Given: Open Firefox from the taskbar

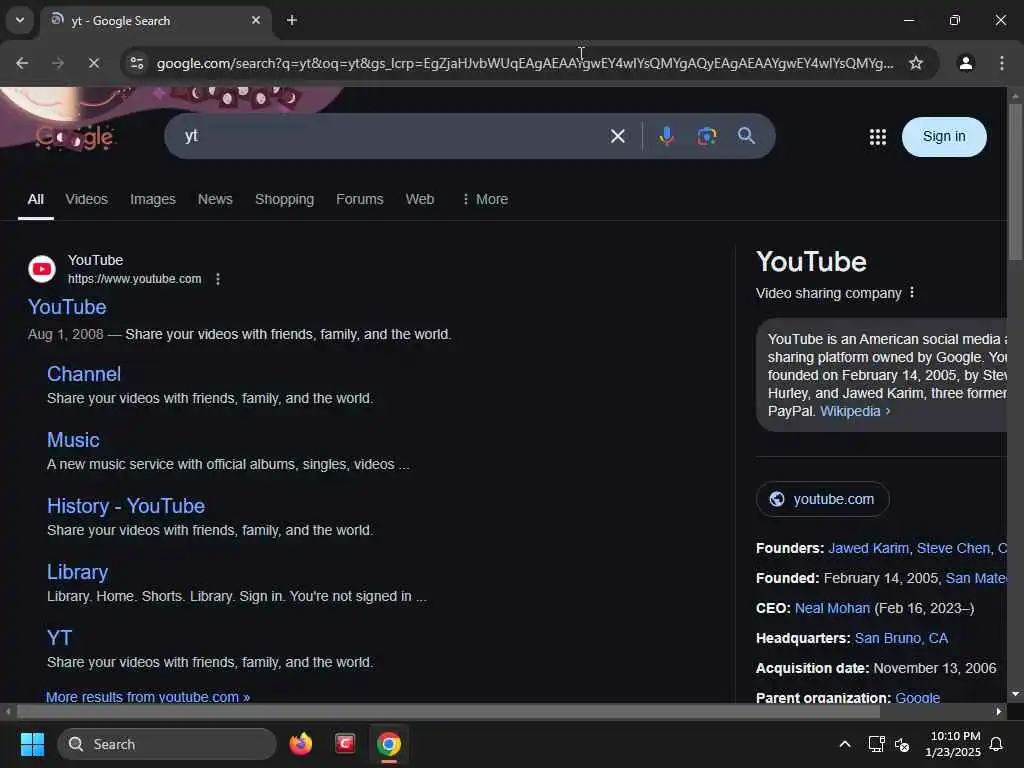Looking at the screenshot, I should coord(300,744).
